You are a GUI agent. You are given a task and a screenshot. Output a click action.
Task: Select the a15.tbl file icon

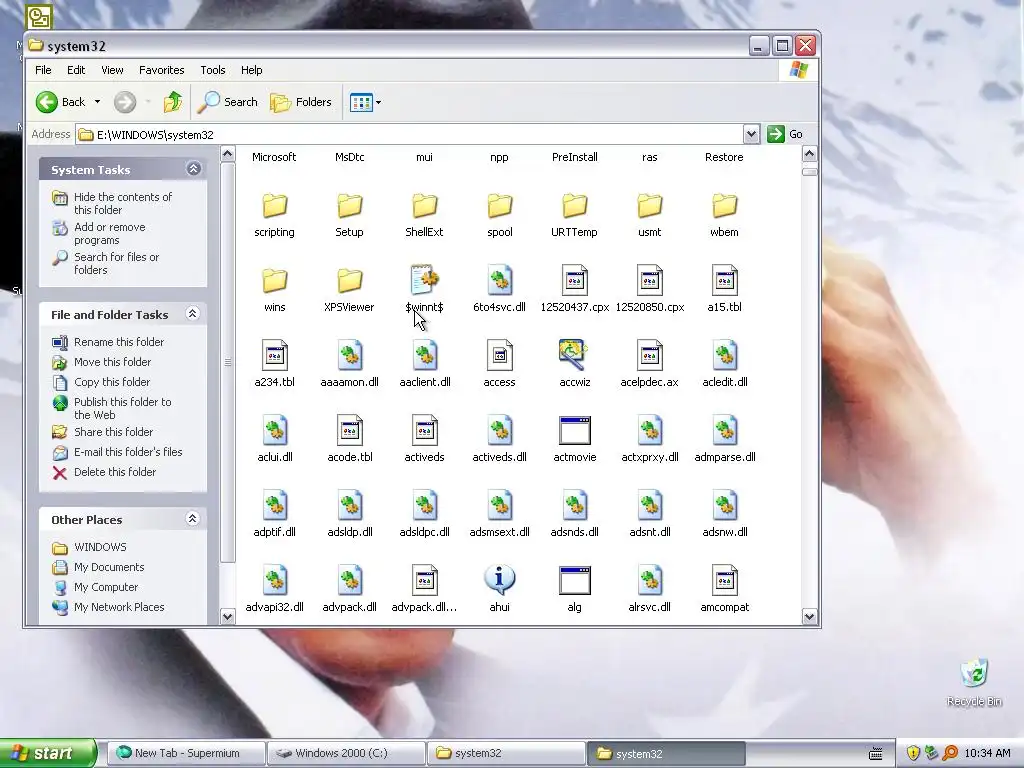(x=725, y=280)
